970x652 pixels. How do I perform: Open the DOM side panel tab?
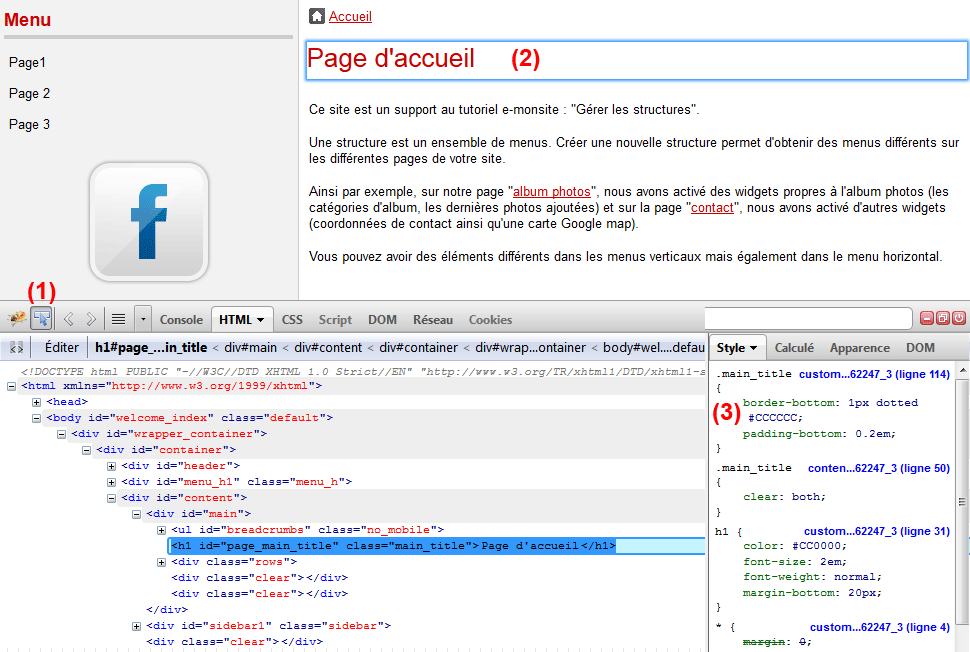921,348
